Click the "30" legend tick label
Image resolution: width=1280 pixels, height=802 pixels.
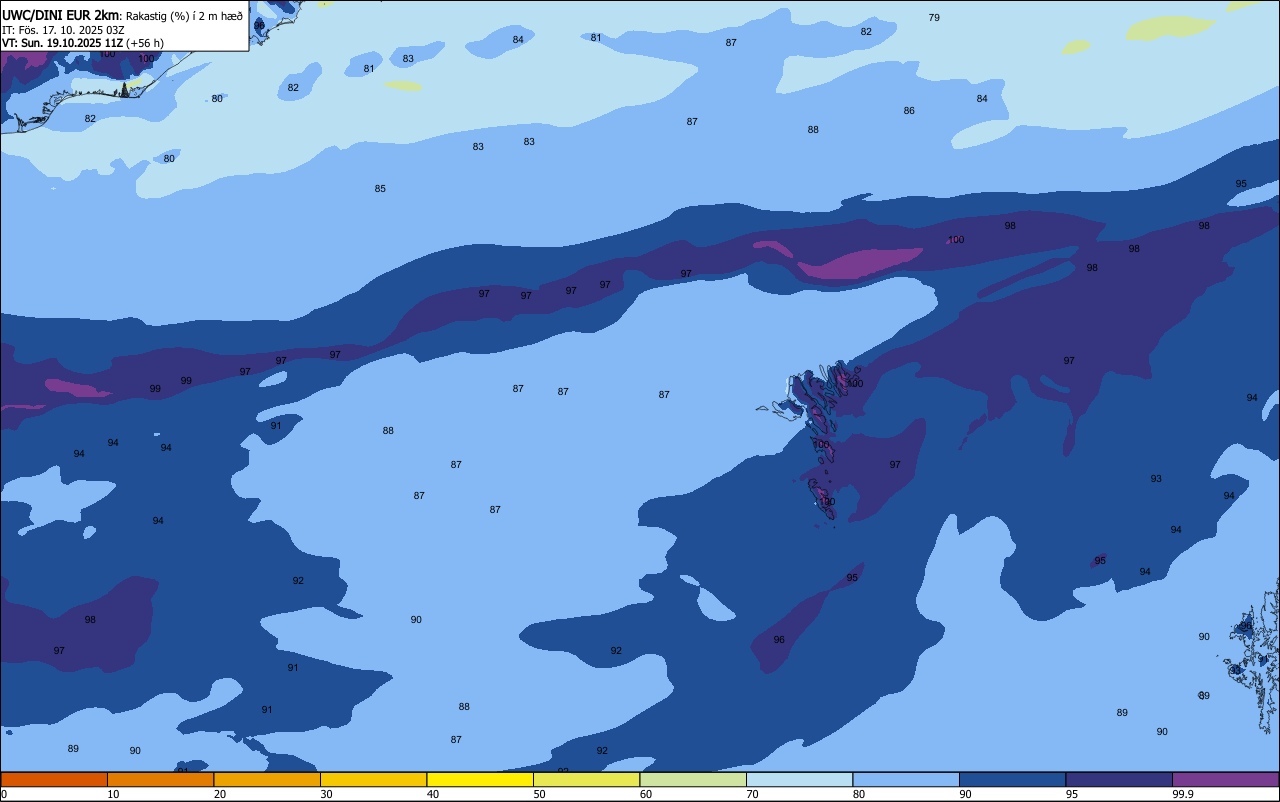326,794
